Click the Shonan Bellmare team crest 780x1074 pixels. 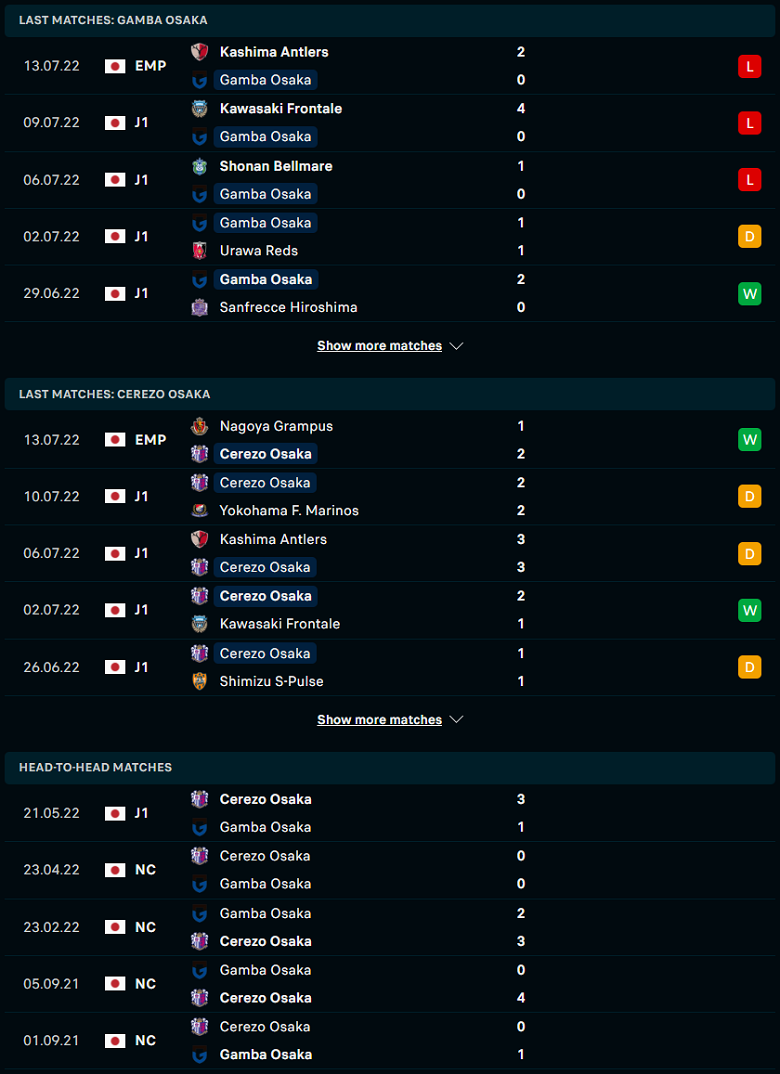(x=199, y=166)
